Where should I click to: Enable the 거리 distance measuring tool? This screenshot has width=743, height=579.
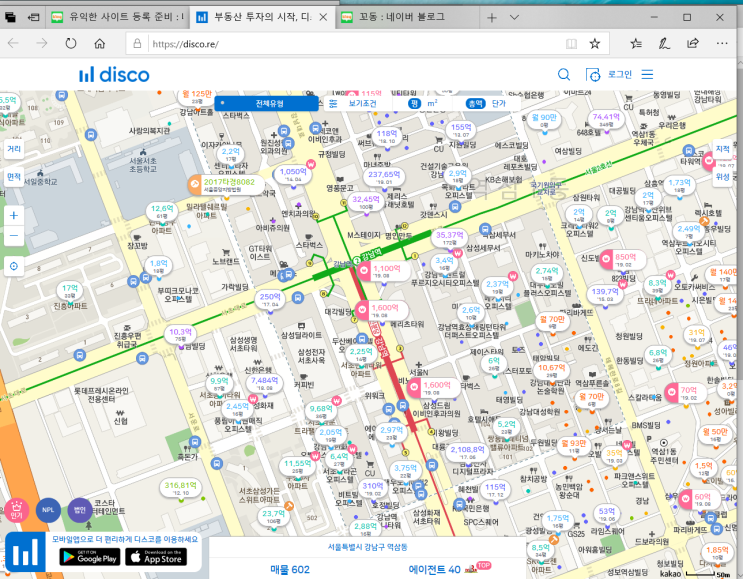tap(14, 149)
